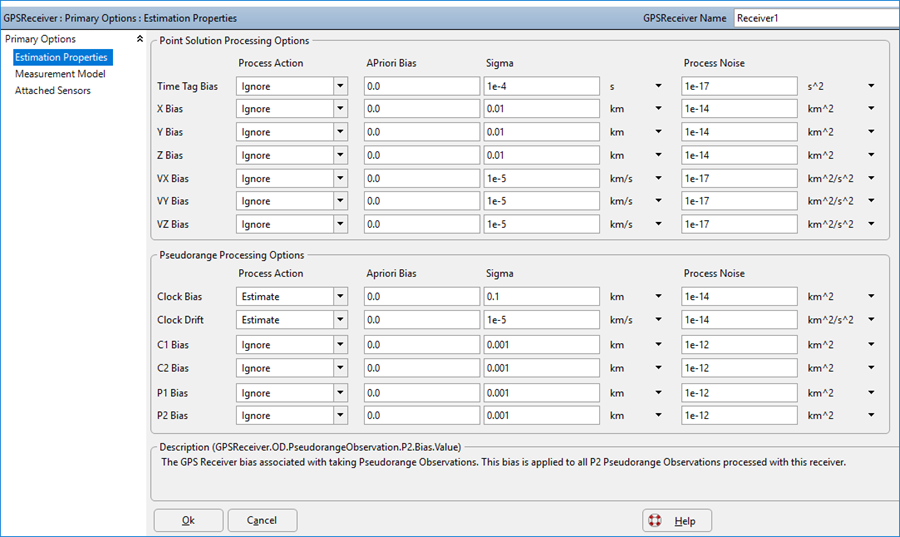Image resolution: width=900 pixels, height=537 pixels.
Task: Change P1 Bias Process Noise unit arrow
Action: point(871,393)
